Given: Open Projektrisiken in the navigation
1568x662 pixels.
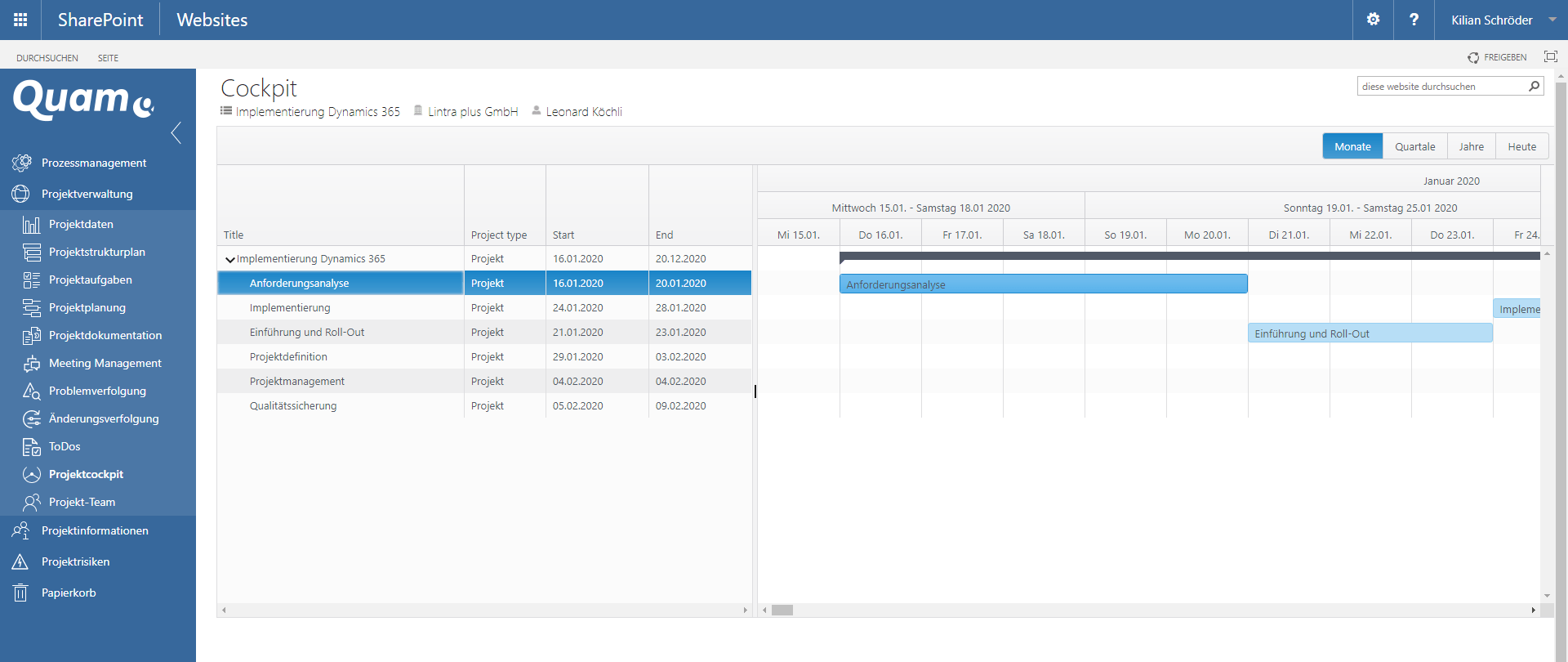Looking at the screenshot, I should click(75, 561).
